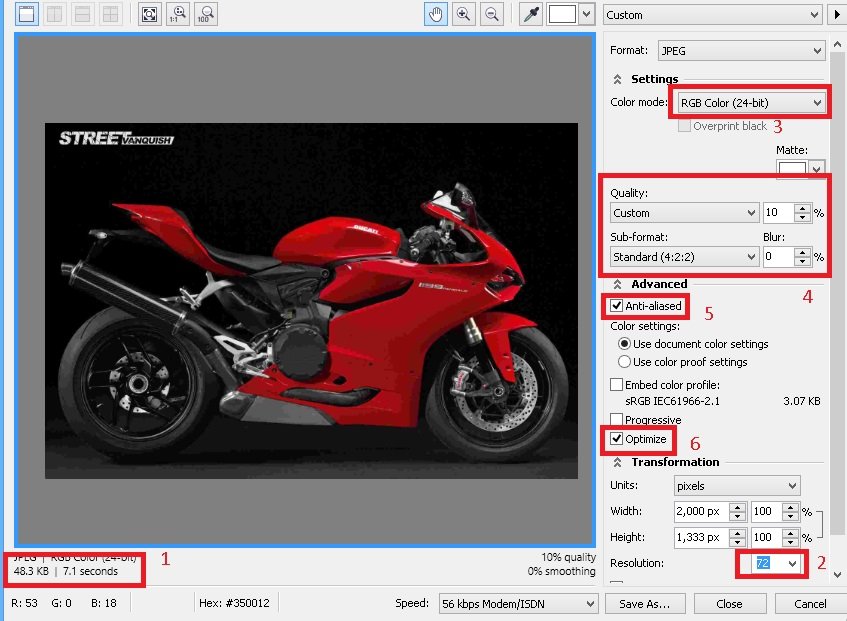847x621 pixels.
Task: Click the zoom out magnifier tool
Action: 491,14
